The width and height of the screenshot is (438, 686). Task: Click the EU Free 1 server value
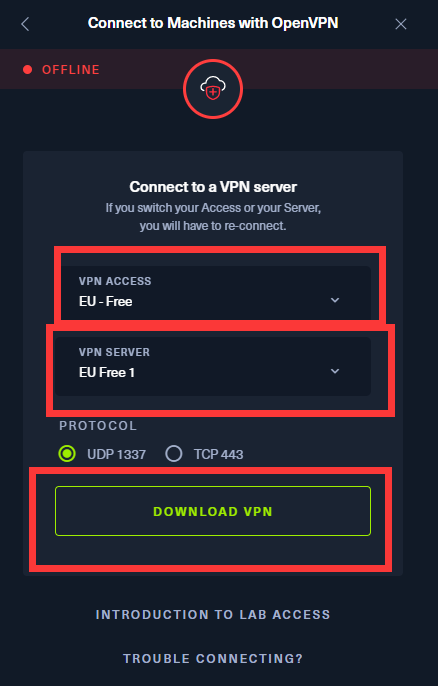pyautogui.click(x=107, y=372)
